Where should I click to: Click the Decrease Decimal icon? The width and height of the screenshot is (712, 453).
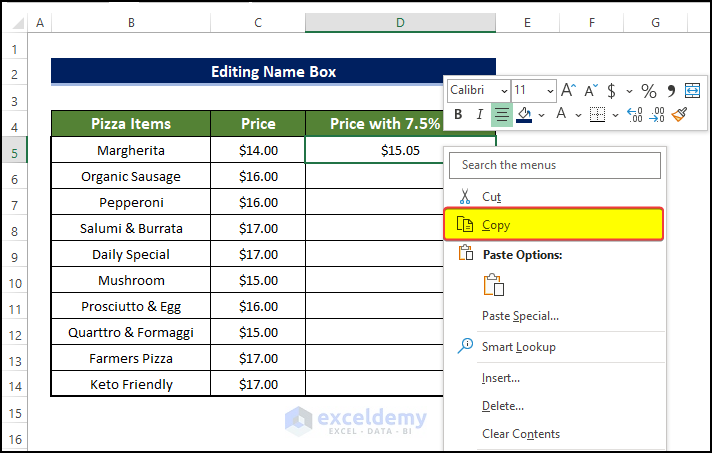coord(657,114)
